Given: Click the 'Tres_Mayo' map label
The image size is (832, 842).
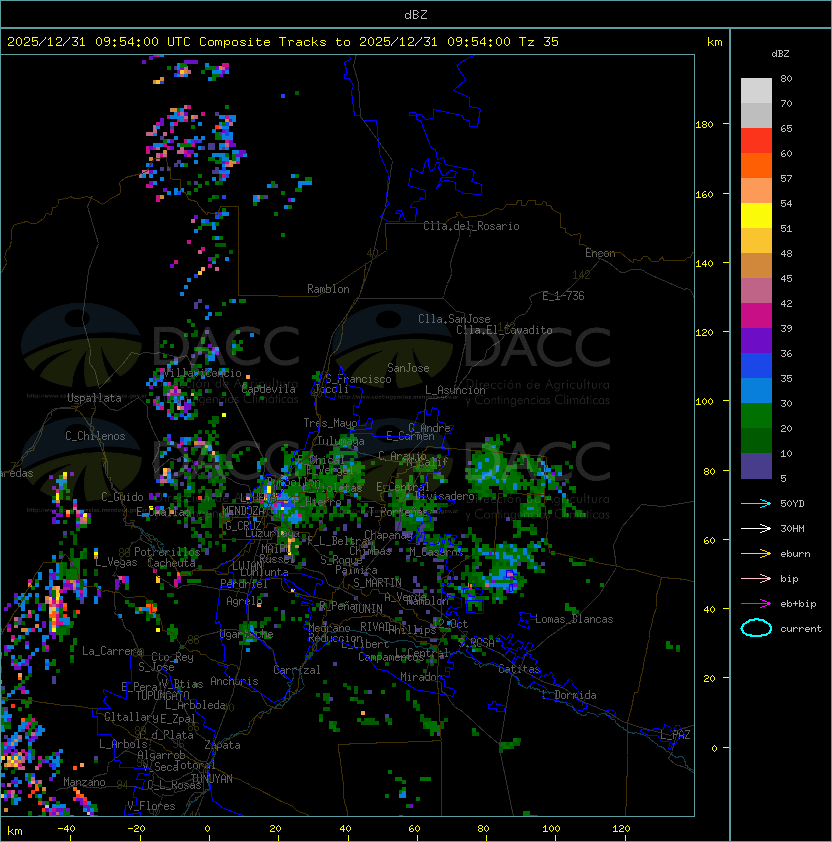Looking at the screenshot, I should click(x=330, y=423).
